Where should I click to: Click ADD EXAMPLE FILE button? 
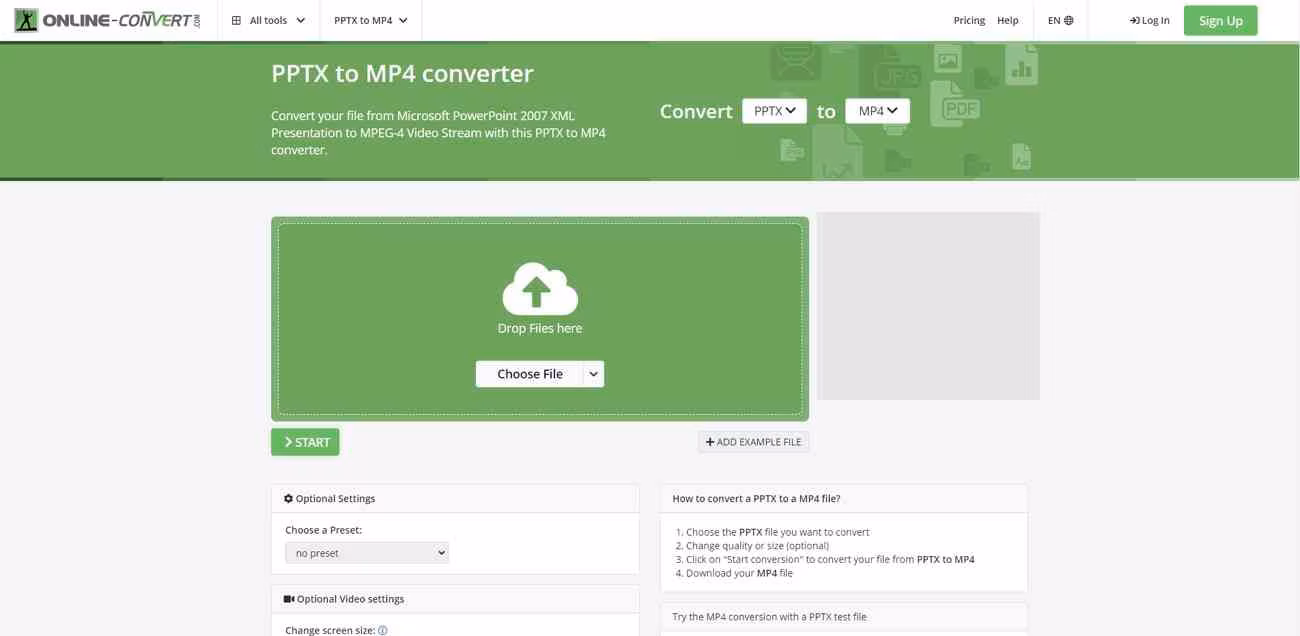point(754,442)
